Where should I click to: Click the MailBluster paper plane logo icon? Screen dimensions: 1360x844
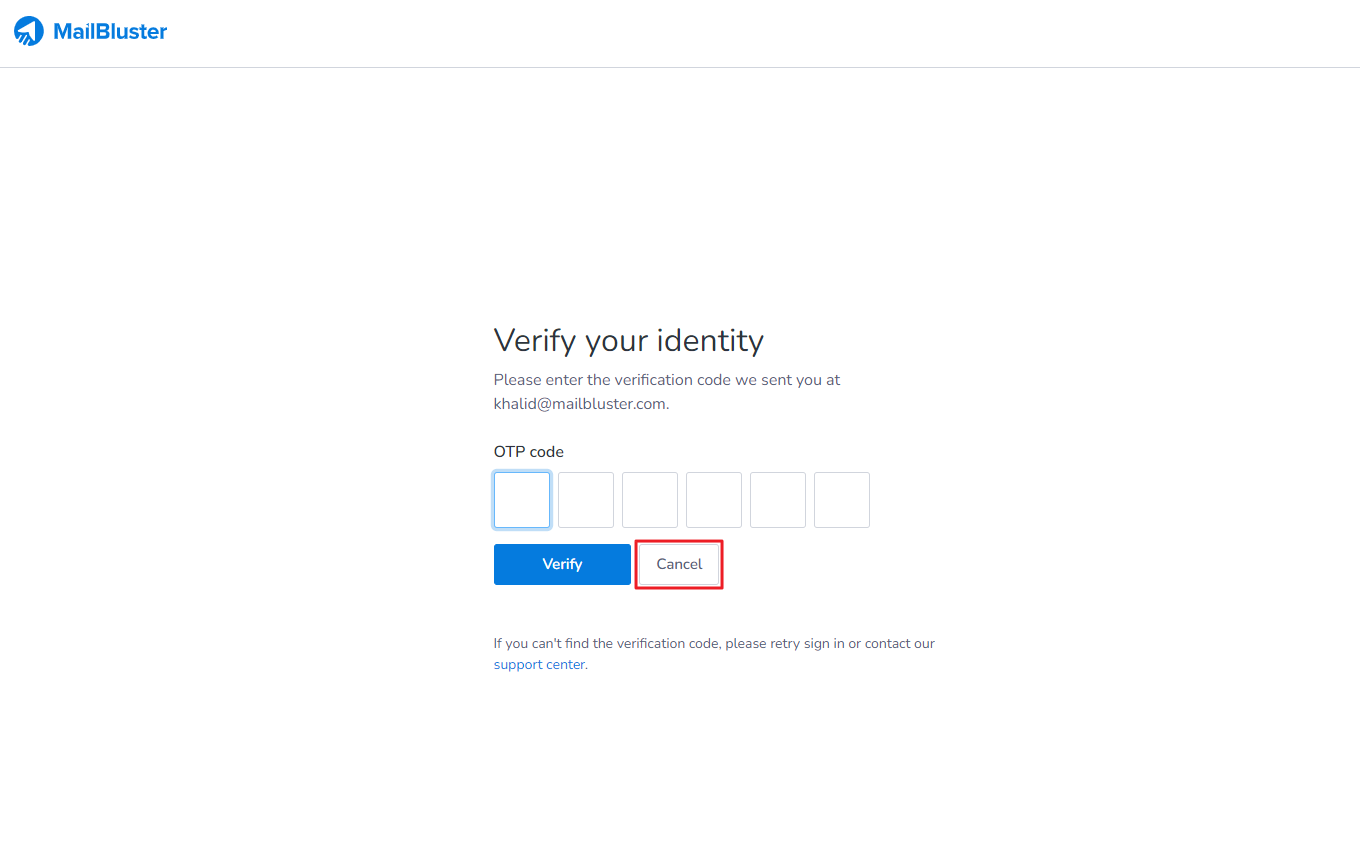tap(29, 31)
